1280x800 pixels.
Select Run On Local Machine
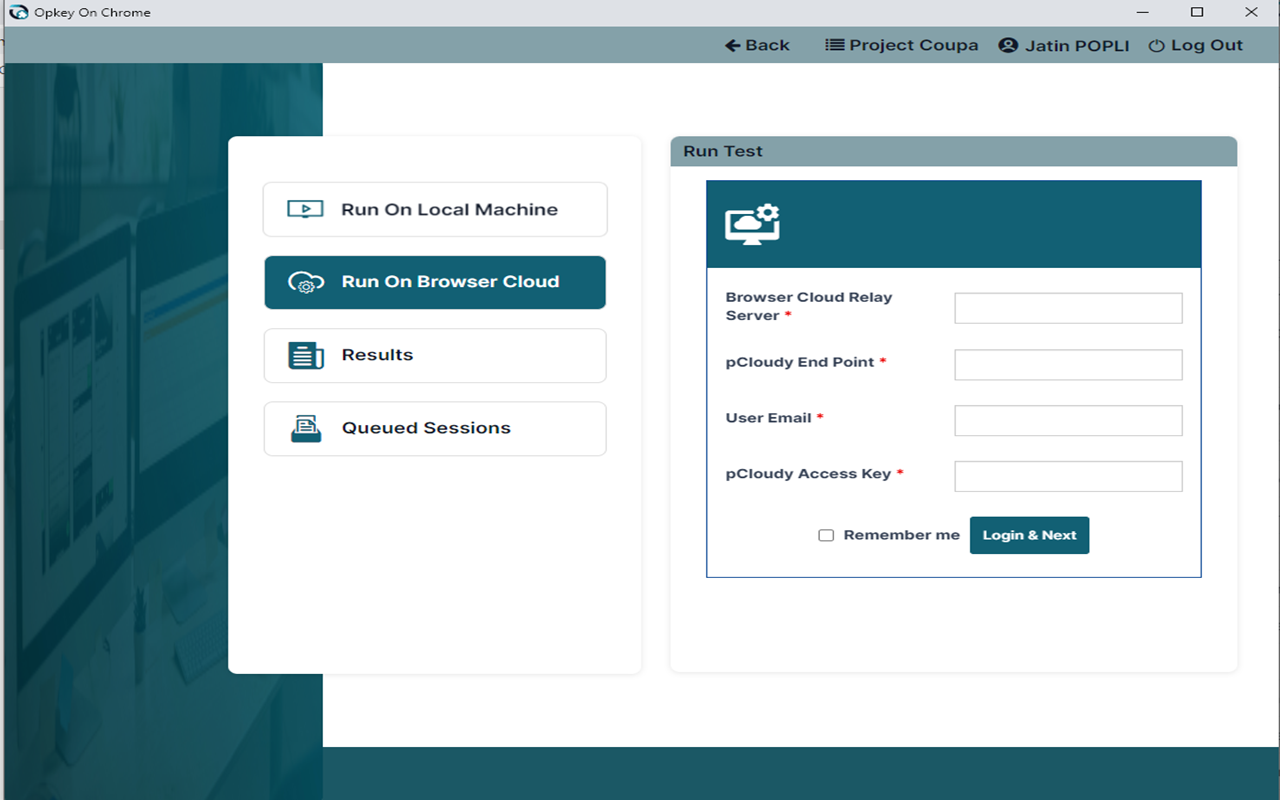coord(435,209)
